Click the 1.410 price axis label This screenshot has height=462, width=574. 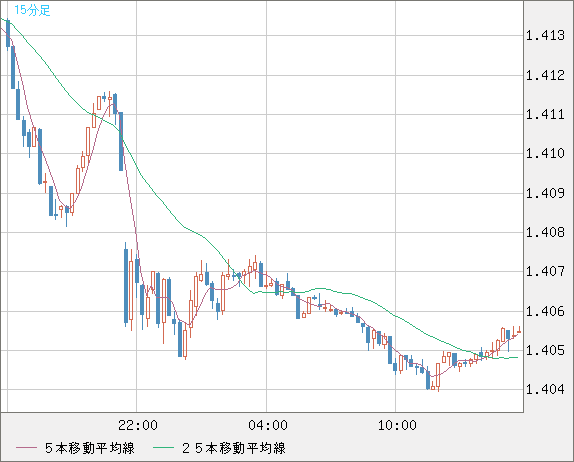pos(545,153)
